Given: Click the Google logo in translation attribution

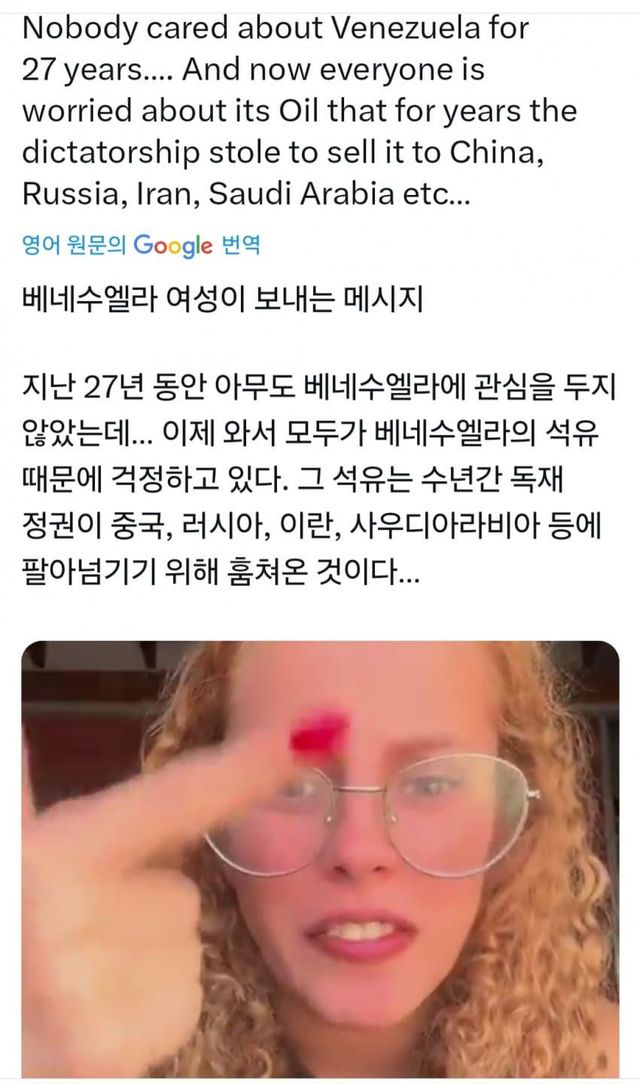Looking at the screenshot, I should pos(173,245).
